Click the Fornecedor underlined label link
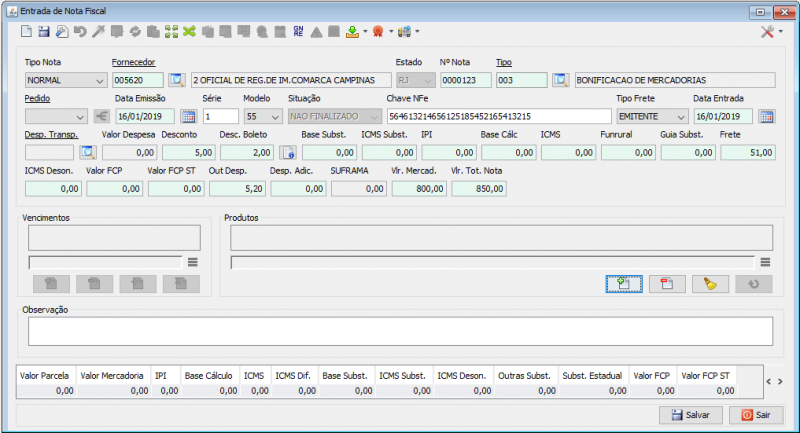The height and width of the screenshot is (433, 800). click(x=133, y=62)
